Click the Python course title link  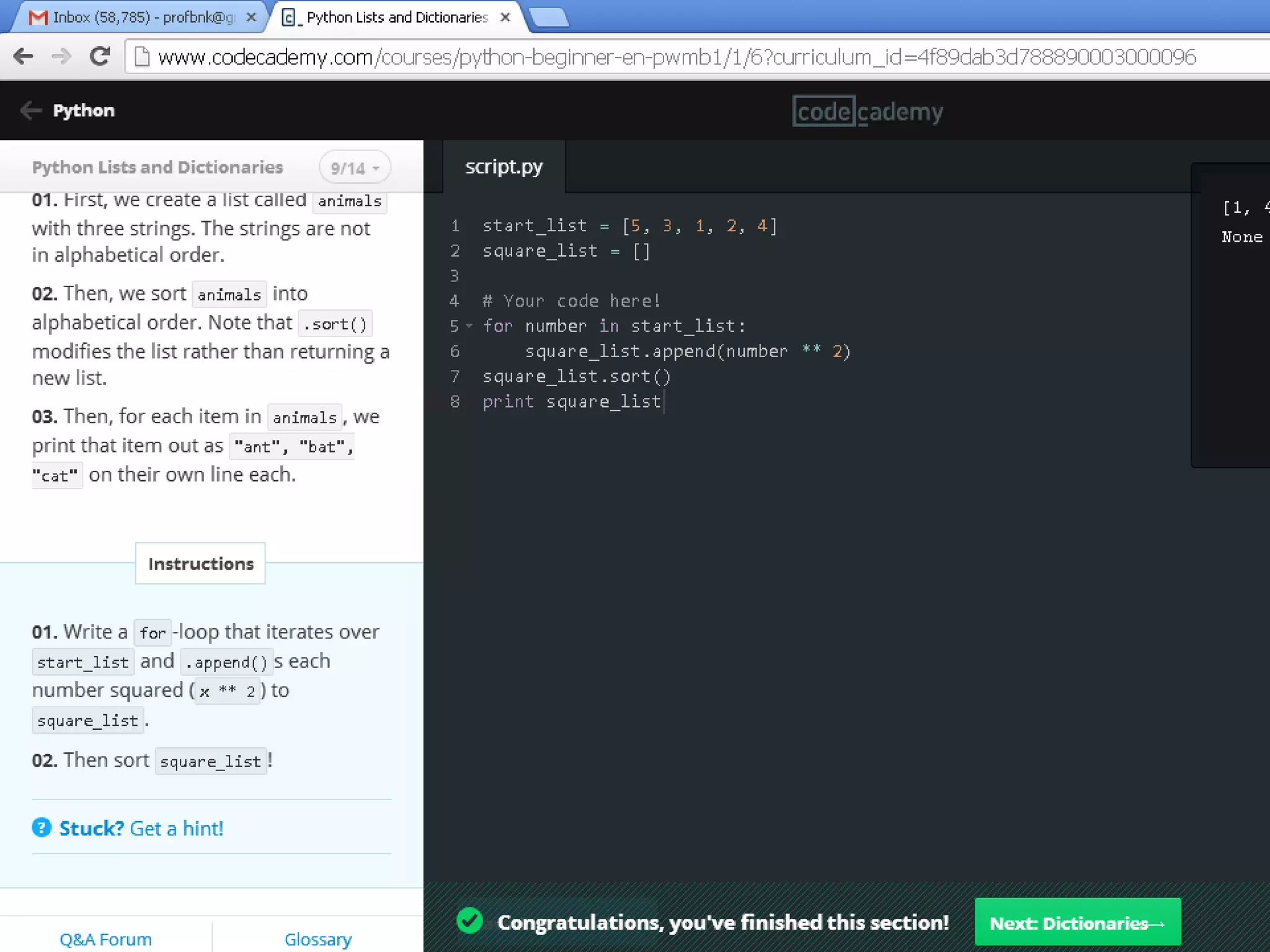84,110
